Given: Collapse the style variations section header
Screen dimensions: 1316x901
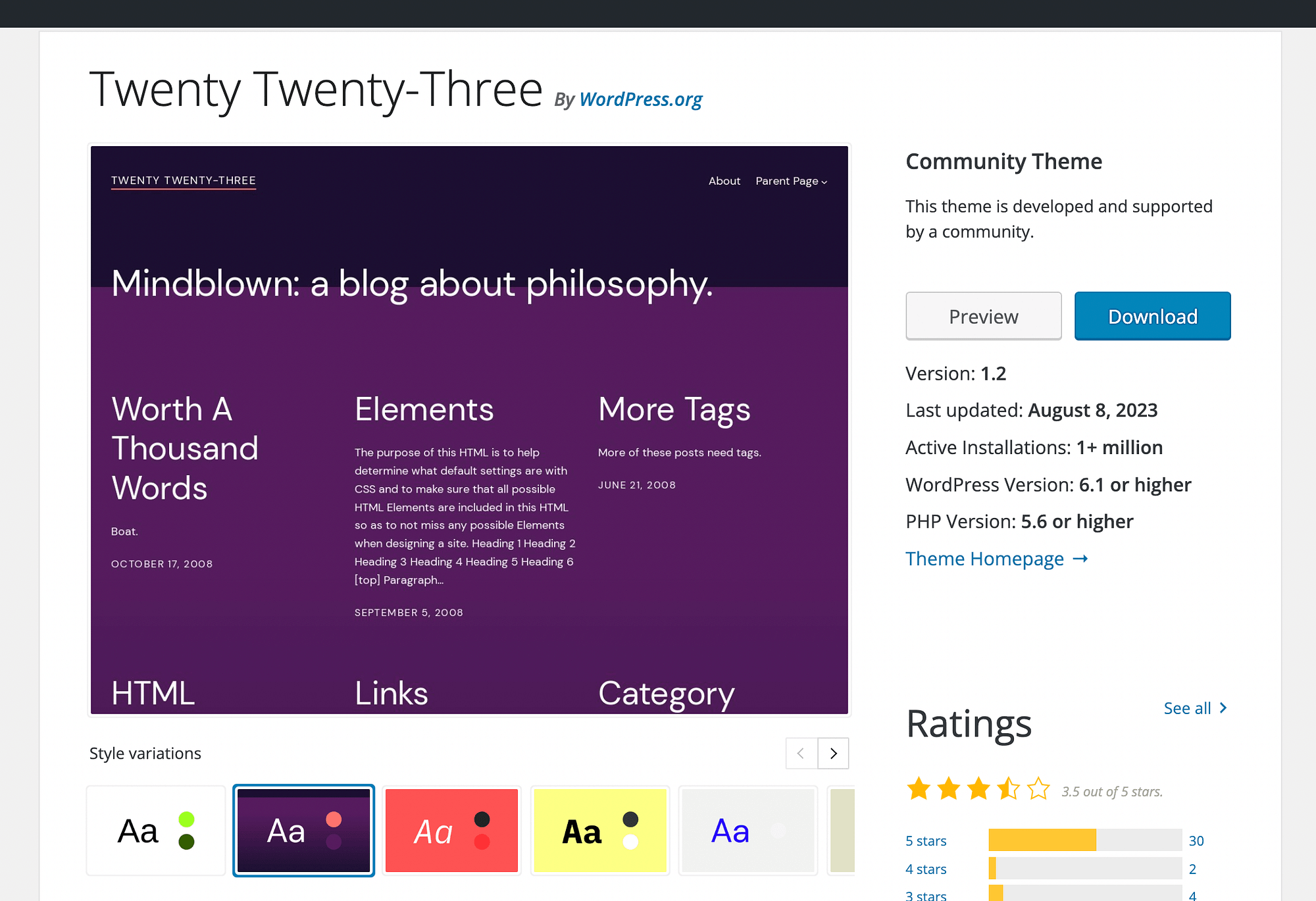Looking at the screenshot, I should point(145,753).
